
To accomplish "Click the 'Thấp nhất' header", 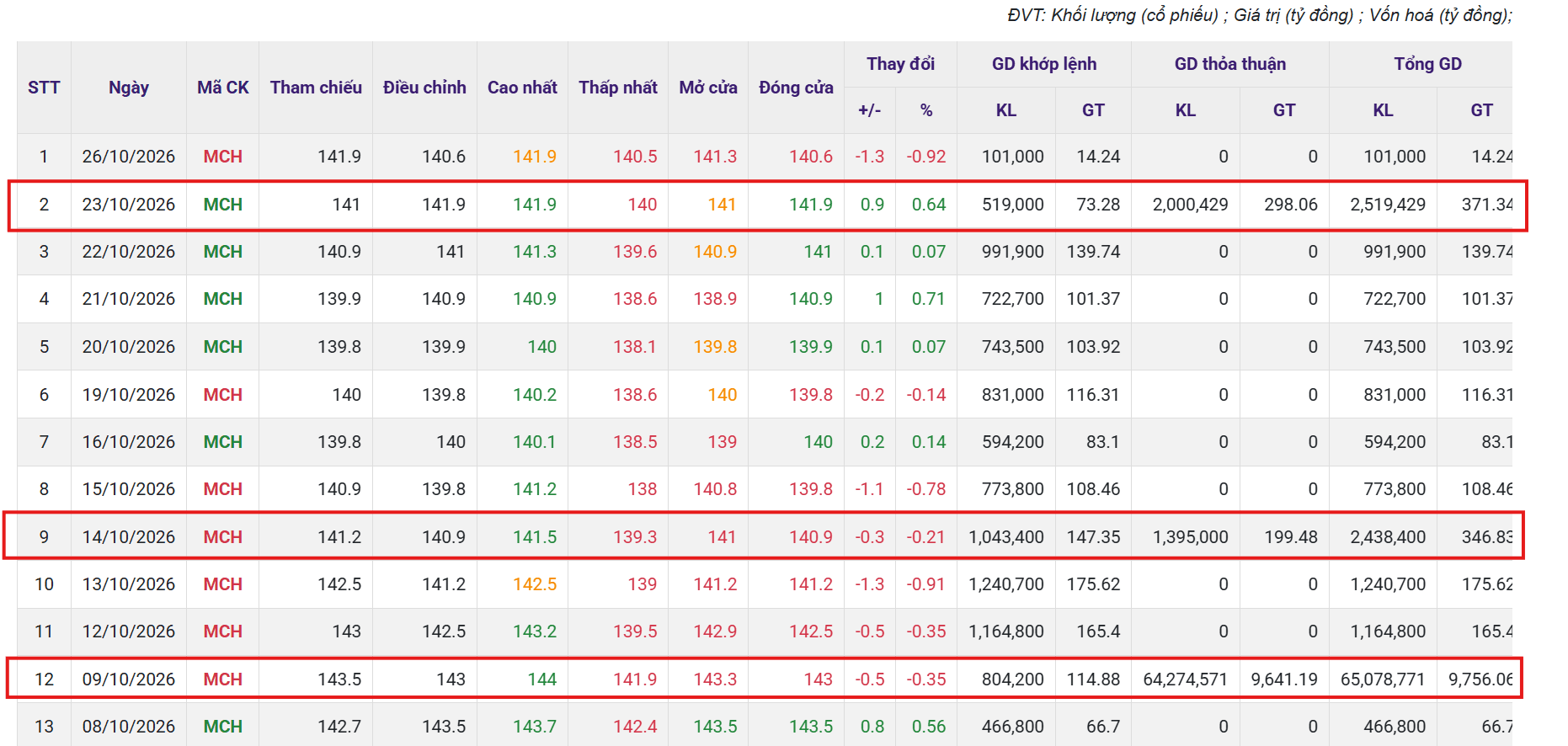I will click(x=618, y=88).
